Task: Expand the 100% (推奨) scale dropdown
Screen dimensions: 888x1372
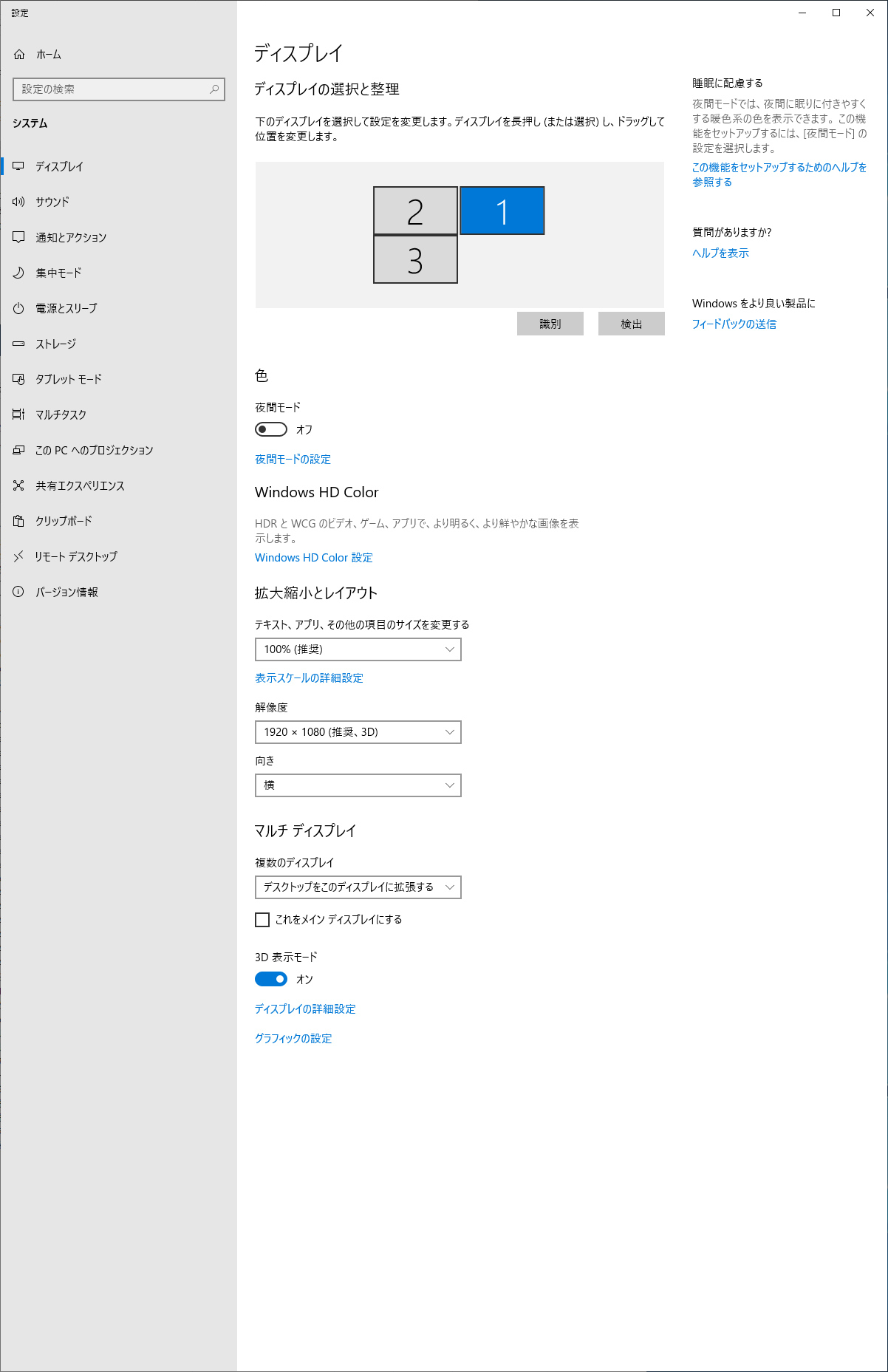Action: [358, 649]
